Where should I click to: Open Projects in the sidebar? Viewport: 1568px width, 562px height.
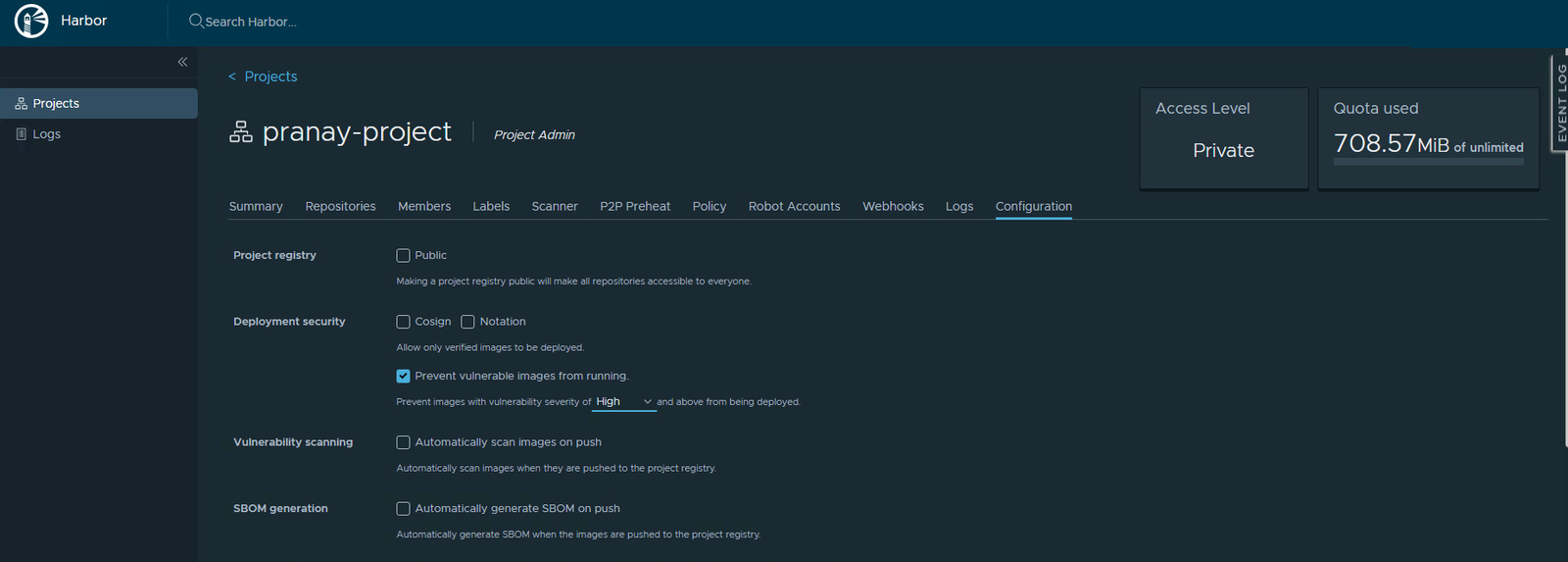tap(99, 103)
